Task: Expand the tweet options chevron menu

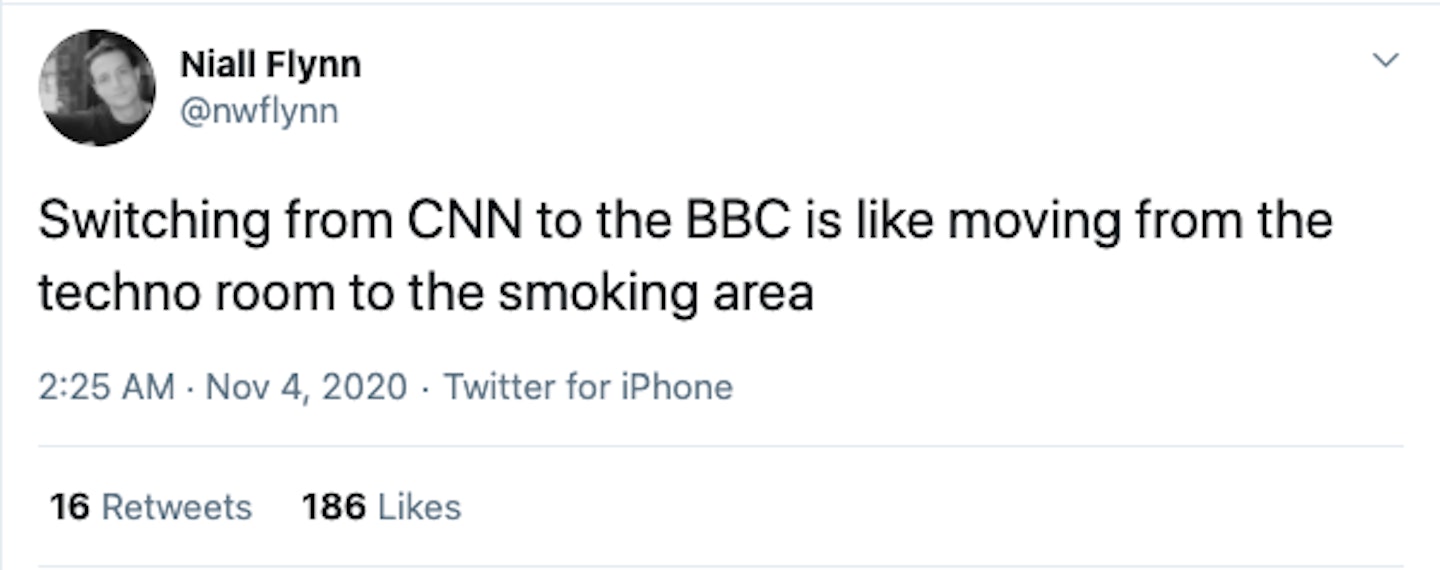Action: point(1385,61)
